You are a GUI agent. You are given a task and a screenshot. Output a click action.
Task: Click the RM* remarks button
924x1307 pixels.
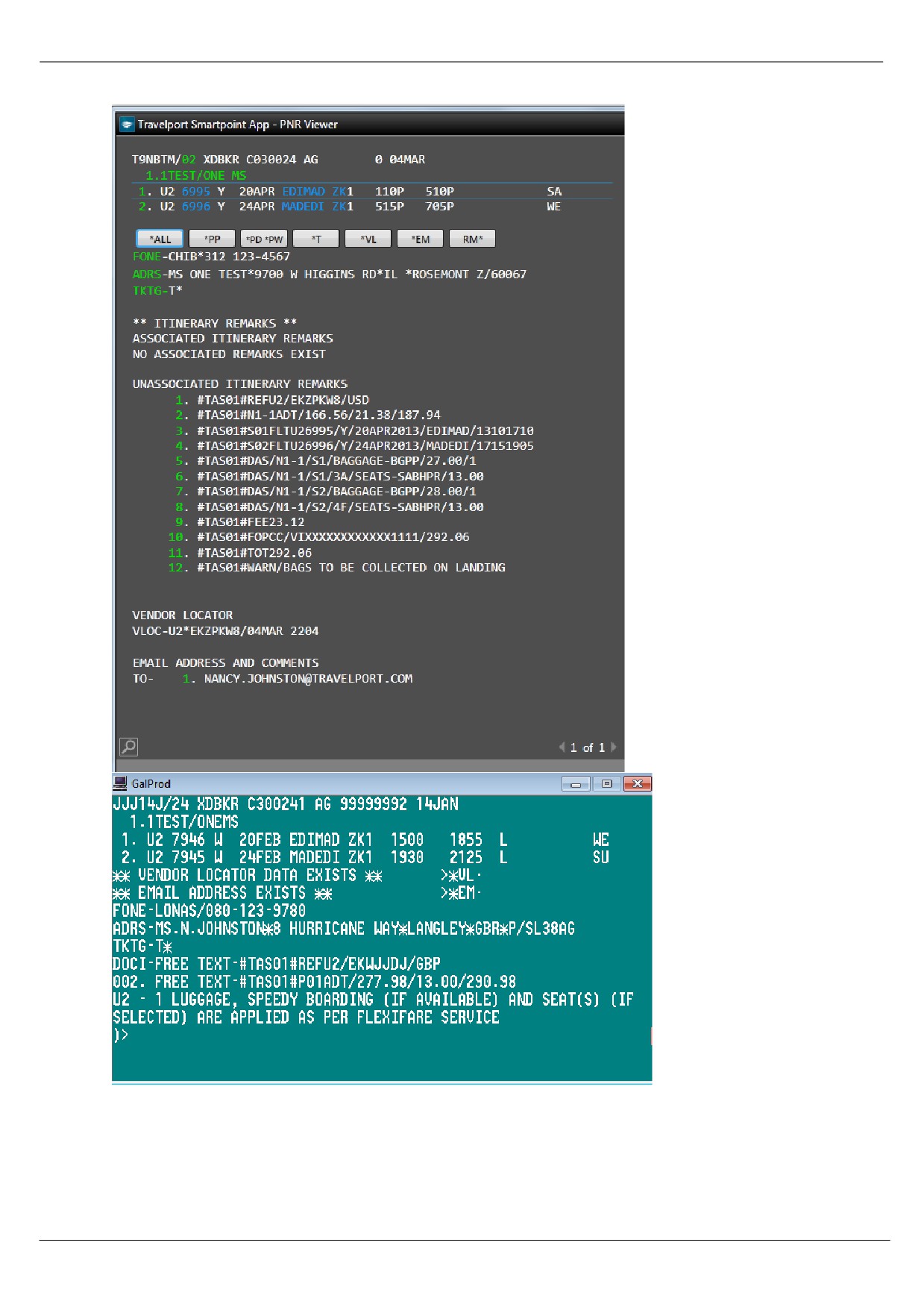point(473,239)
